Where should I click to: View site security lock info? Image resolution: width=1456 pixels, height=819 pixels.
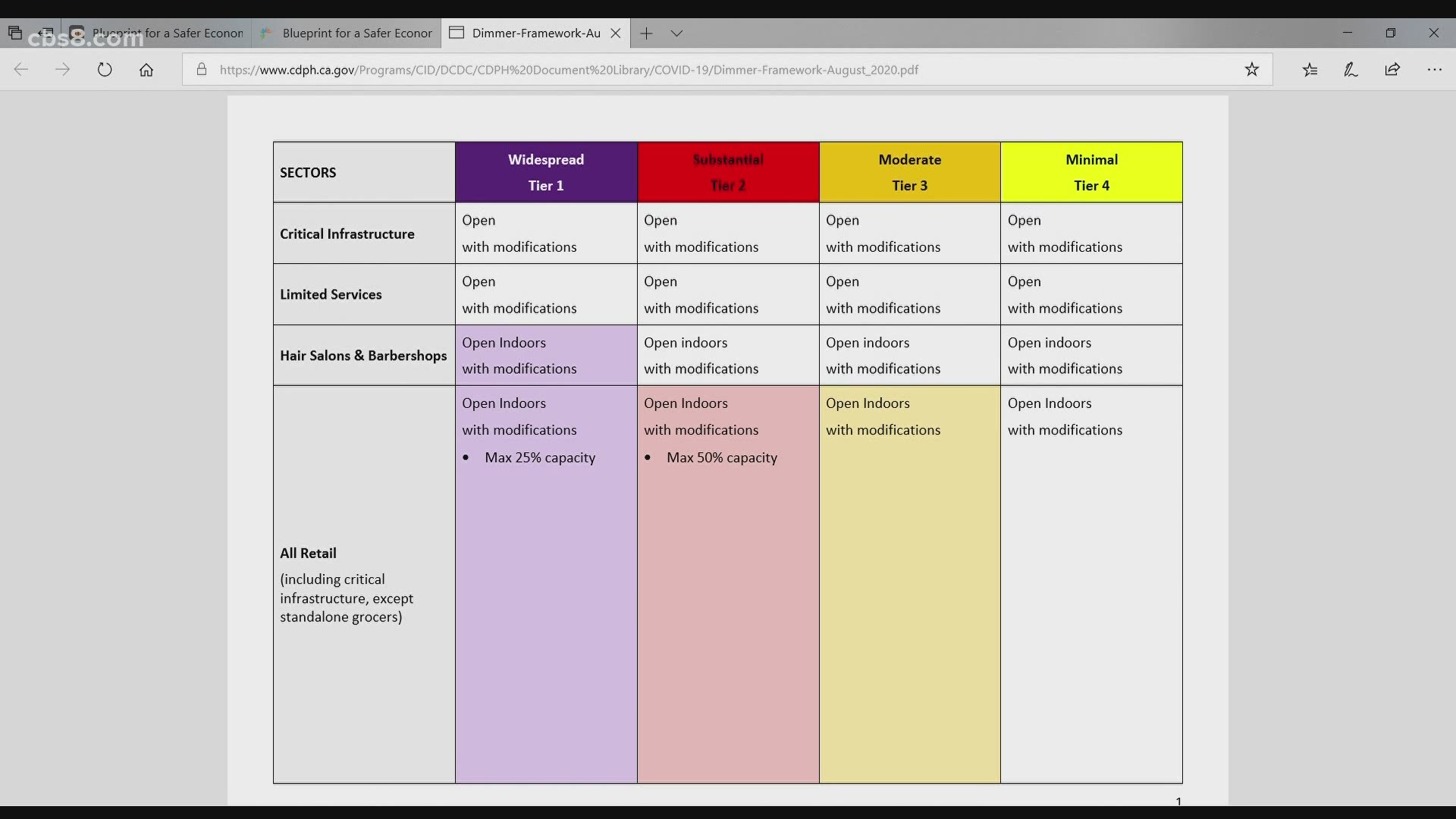(202, 70)
